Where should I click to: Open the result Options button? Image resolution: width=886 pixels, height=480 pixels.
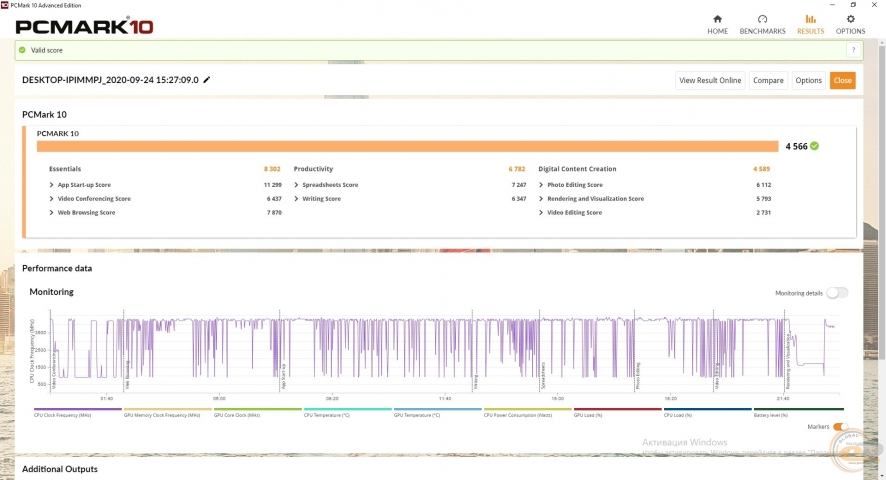pyautogui.click(x=808, y=80)
